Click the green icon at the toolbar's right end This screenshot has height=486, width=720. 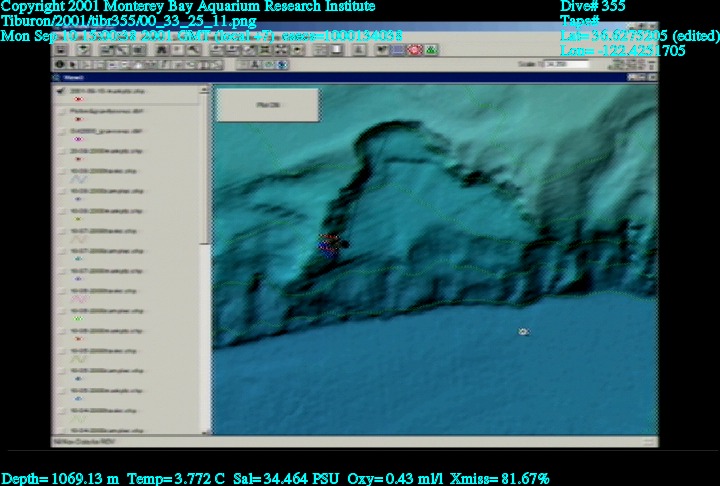[431, 49]
